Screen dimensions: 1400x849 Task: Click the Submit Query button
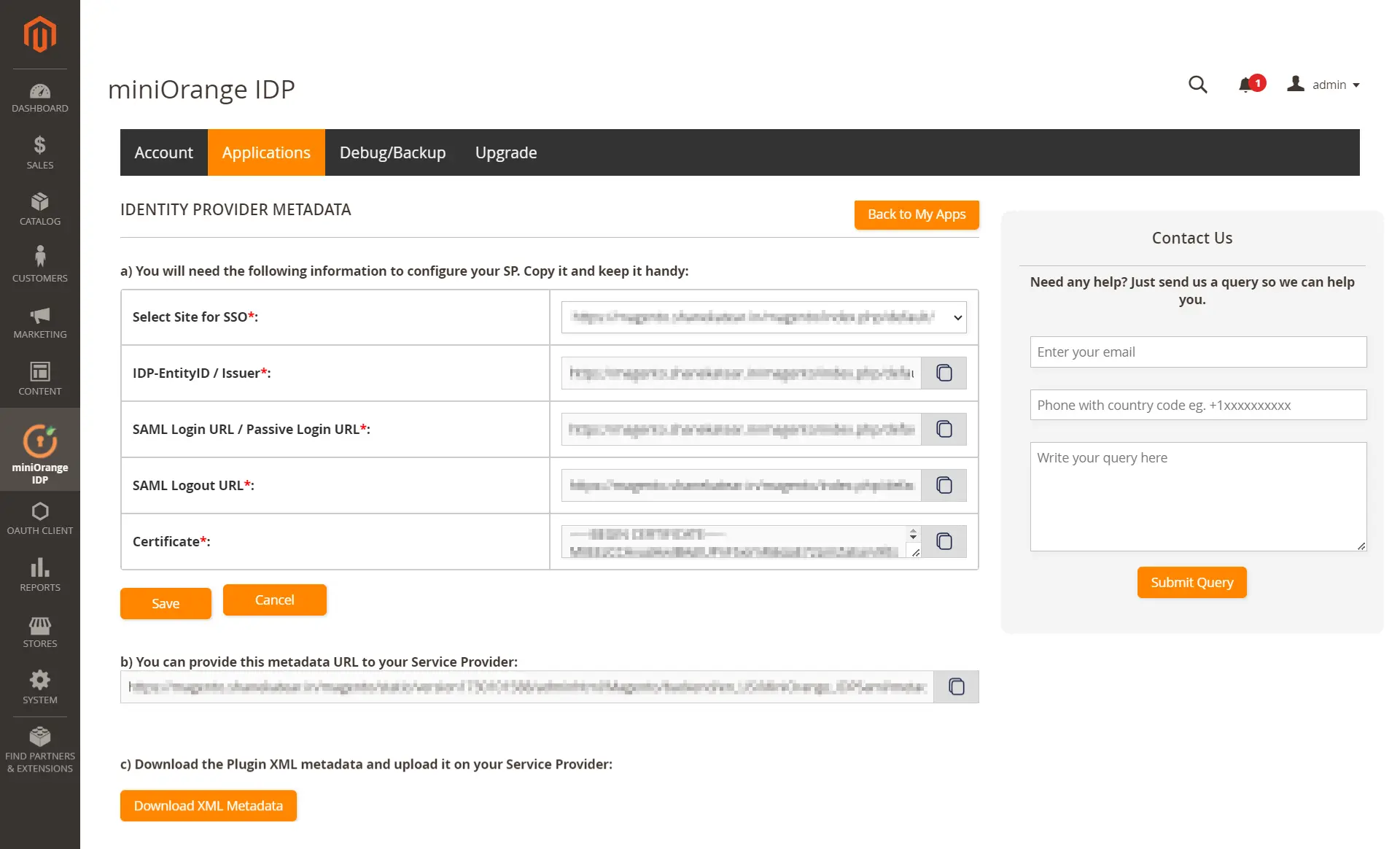[x=1192, y=582]
